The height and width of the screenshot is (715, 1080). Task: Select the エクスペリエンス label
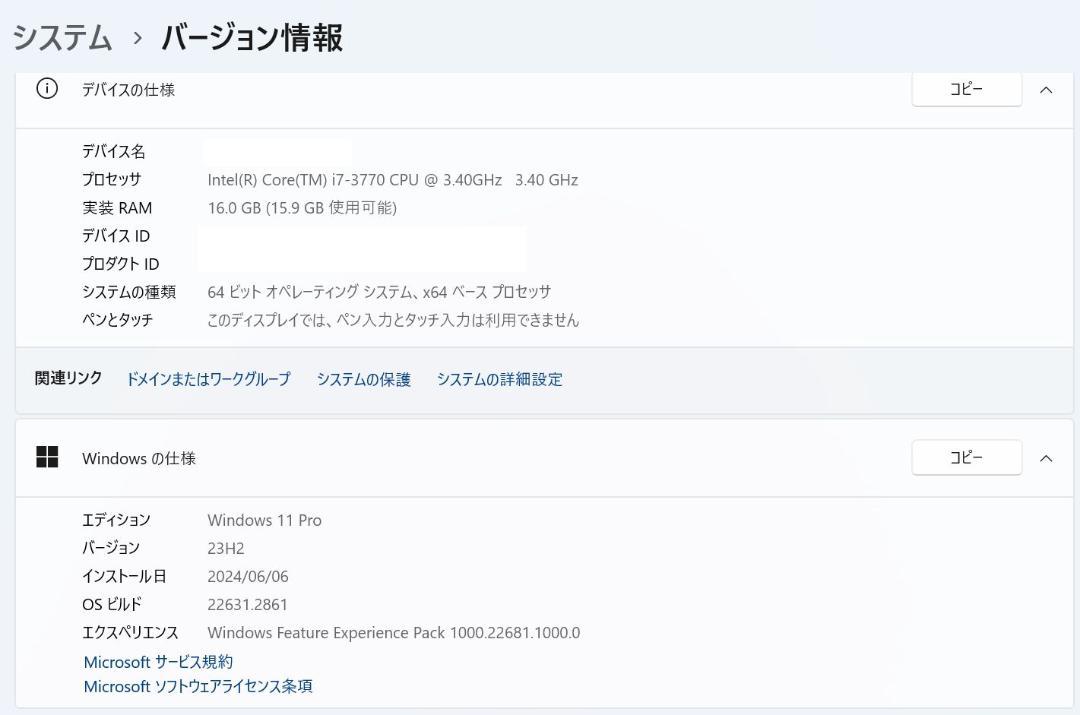(130, 632)
